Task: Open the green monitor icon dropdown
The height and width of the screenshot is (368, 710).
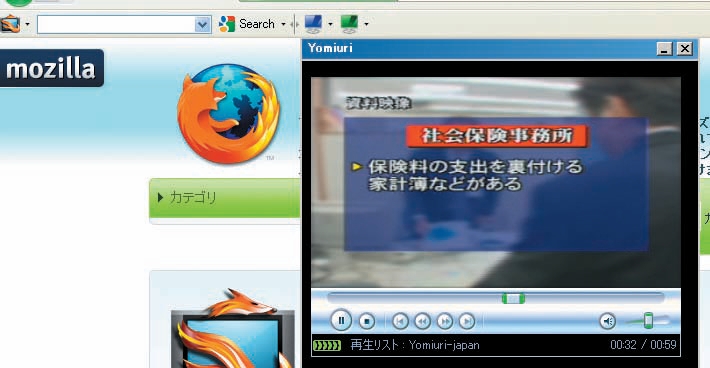Action: [366, 24]
